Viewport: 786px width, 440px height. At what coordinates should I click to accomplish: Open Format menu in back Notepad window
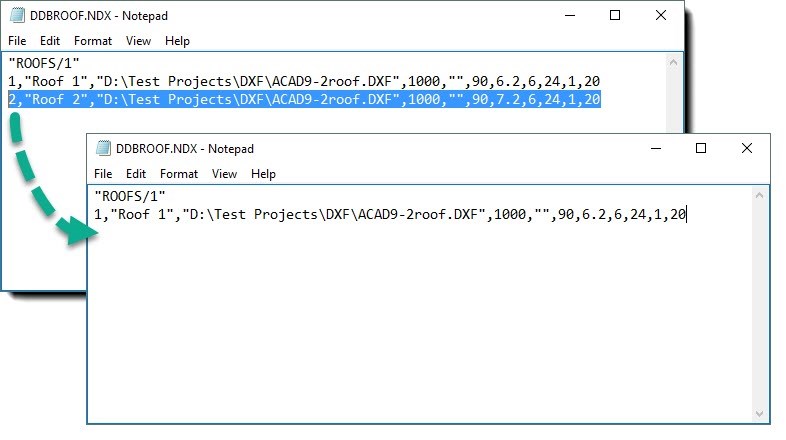pos(93,41)
